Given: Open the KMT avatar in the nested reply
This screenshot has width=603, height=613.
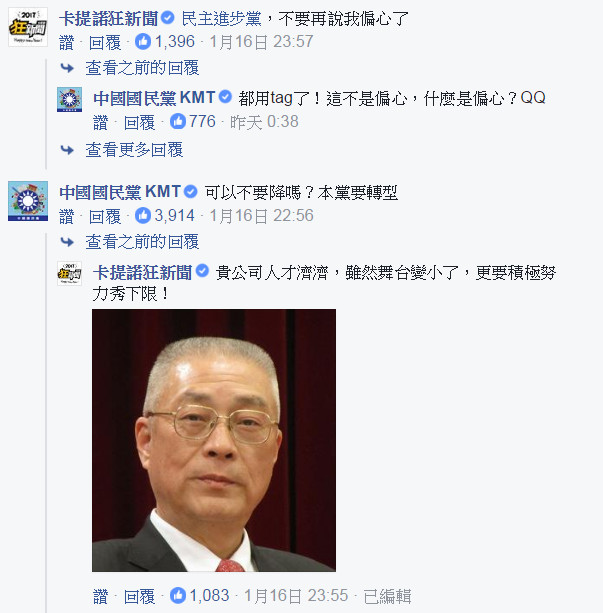Looking at the screenshot, I should coord(70,100).
